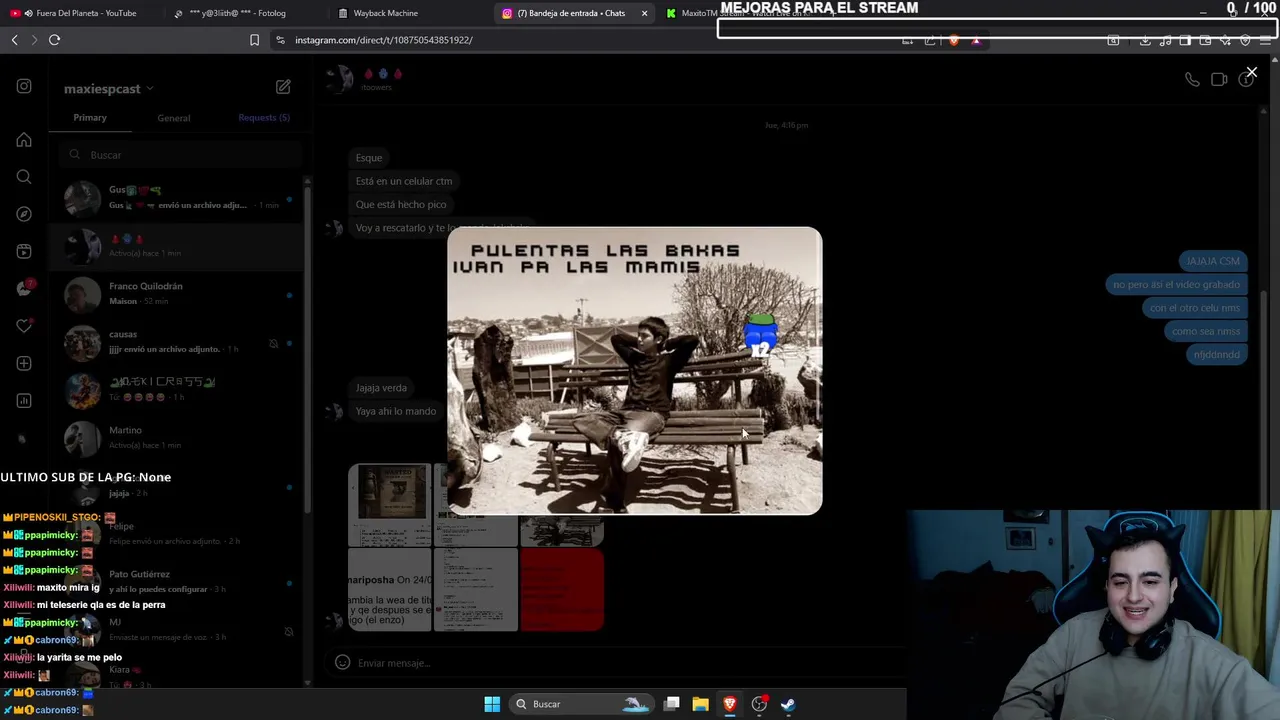1280x720 pixels.
Task: Reload the page with refresh icon
Action: [54, 40]
